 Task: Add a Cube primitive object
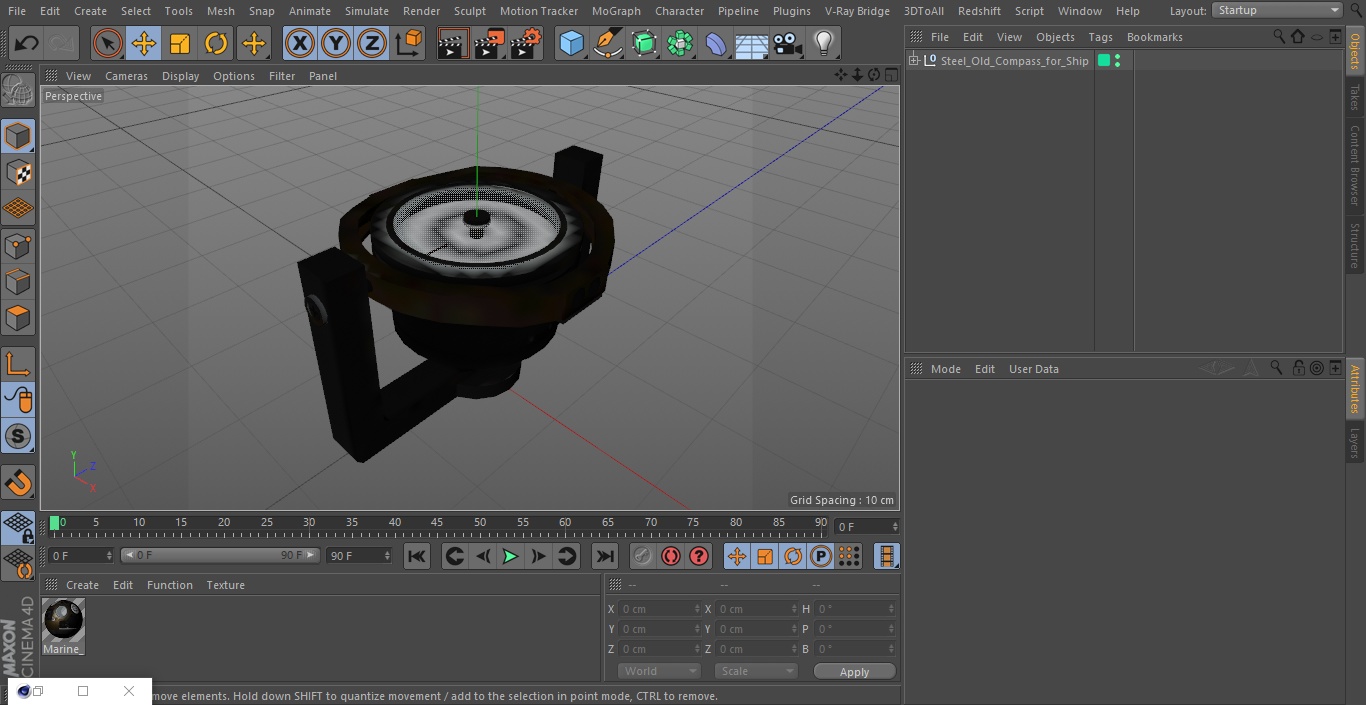pyautogui.click(x=571, y=44)
